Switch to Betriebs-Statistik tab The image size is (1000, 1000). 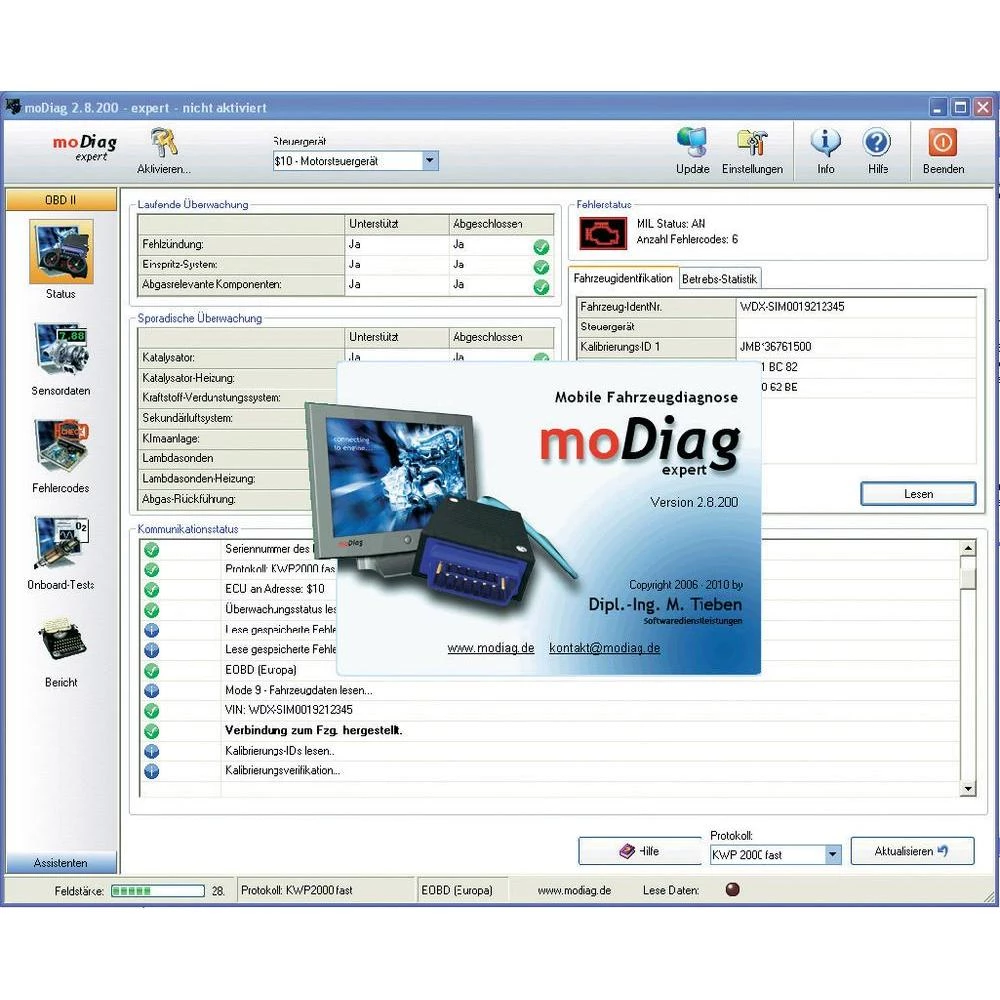(719, 279)
